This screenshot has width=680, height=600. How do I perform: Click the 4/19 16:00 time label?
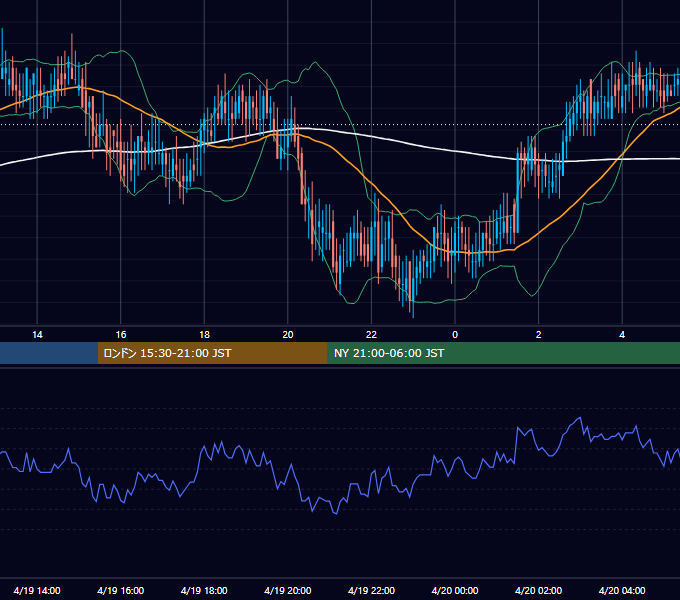click(x=121, y=590)
